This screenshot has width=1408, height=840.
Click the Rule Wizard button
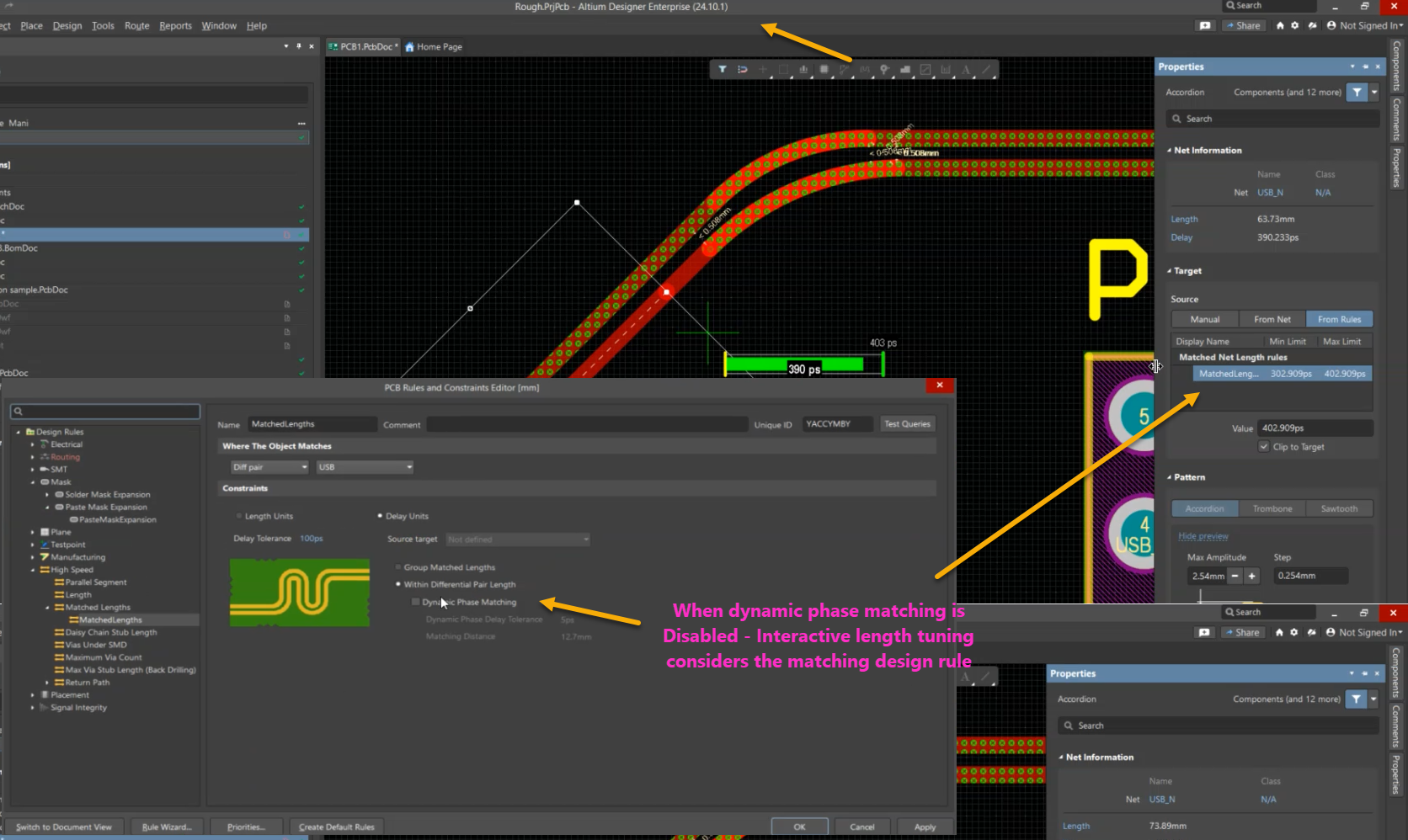(x=167, y=827)
